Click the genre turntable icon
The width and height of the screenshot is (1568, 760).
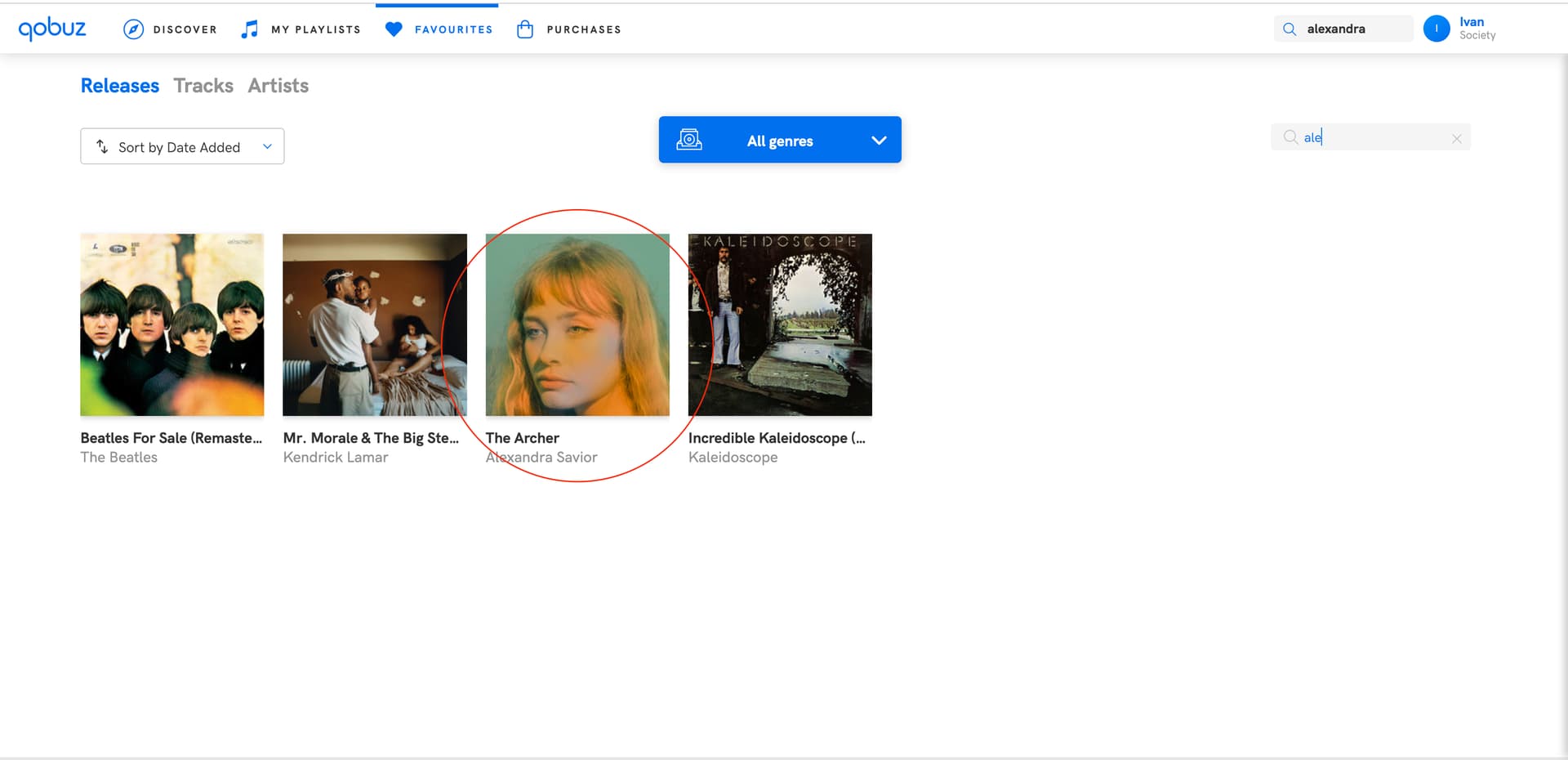[x=689, y=140]
